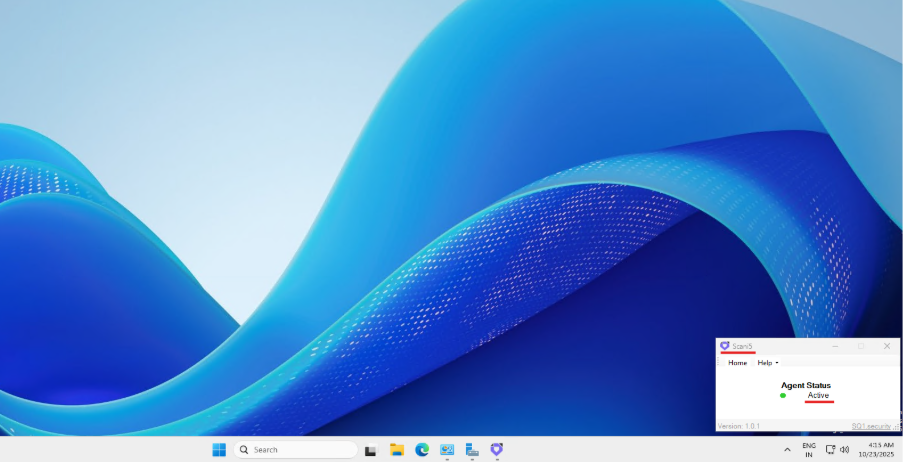Open the taskbar app left of Scani5
This screenshot has height=462, width=903.
point(472,450)
